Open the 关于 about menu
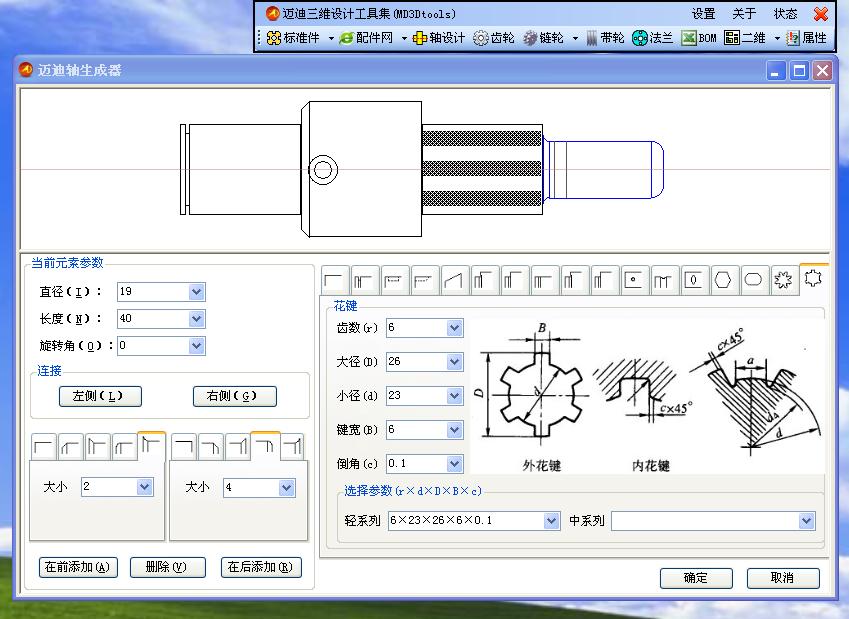This screenshot has height=619, width=849. pyautogui.click(x=744, y=14)
